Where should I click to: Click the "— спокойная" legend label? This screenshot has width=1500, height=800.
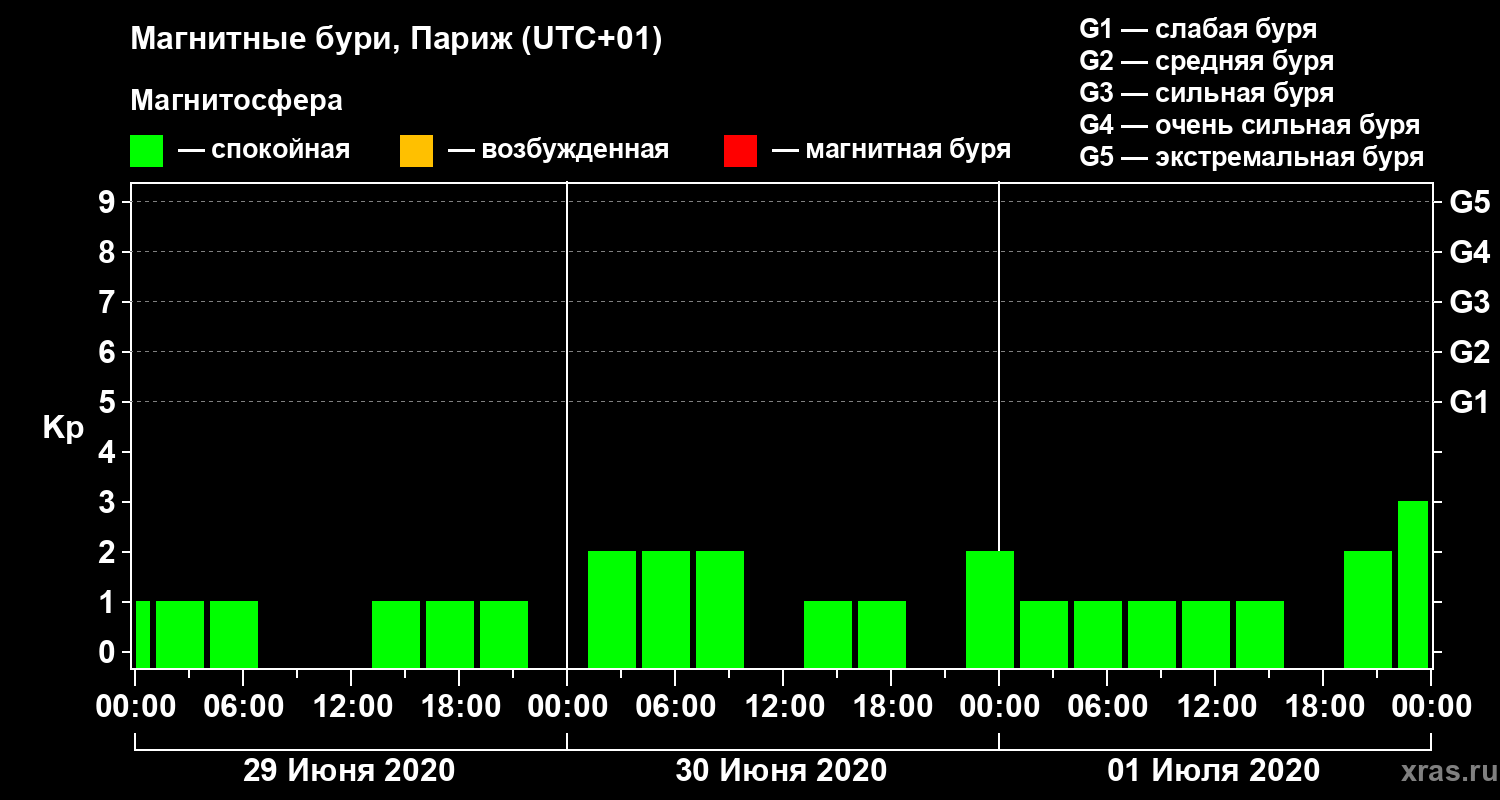[x=264, y=151]
